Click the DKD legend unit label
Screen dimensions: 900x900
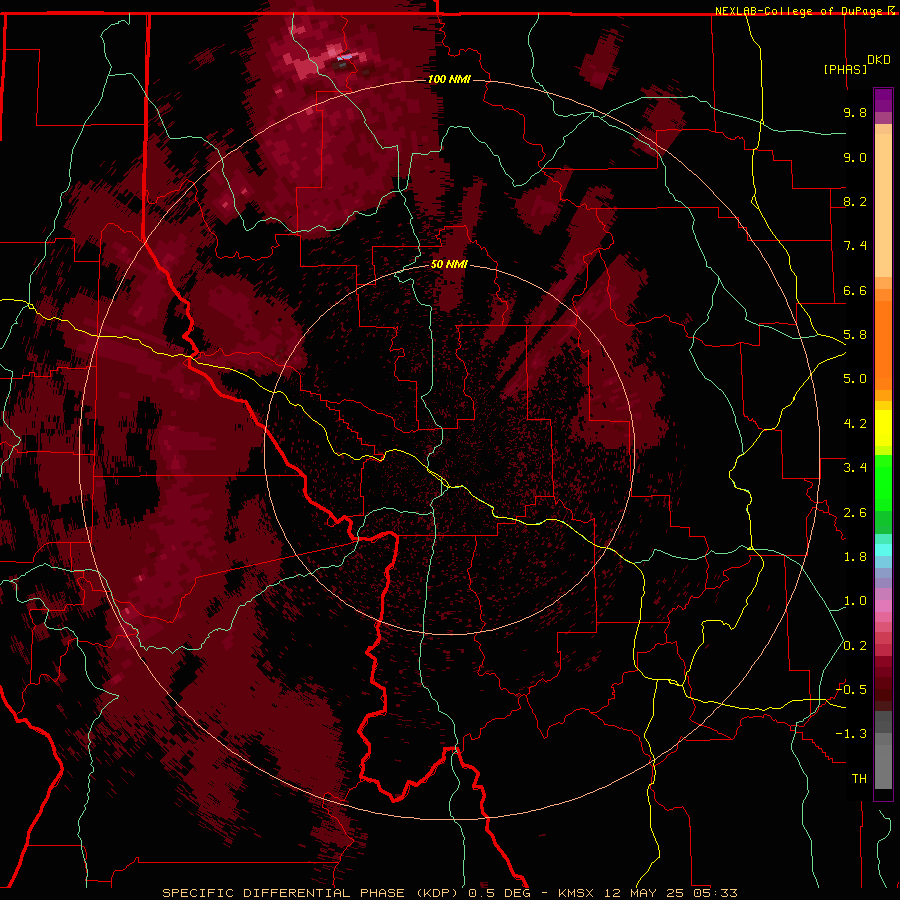(x=879, y=59)
